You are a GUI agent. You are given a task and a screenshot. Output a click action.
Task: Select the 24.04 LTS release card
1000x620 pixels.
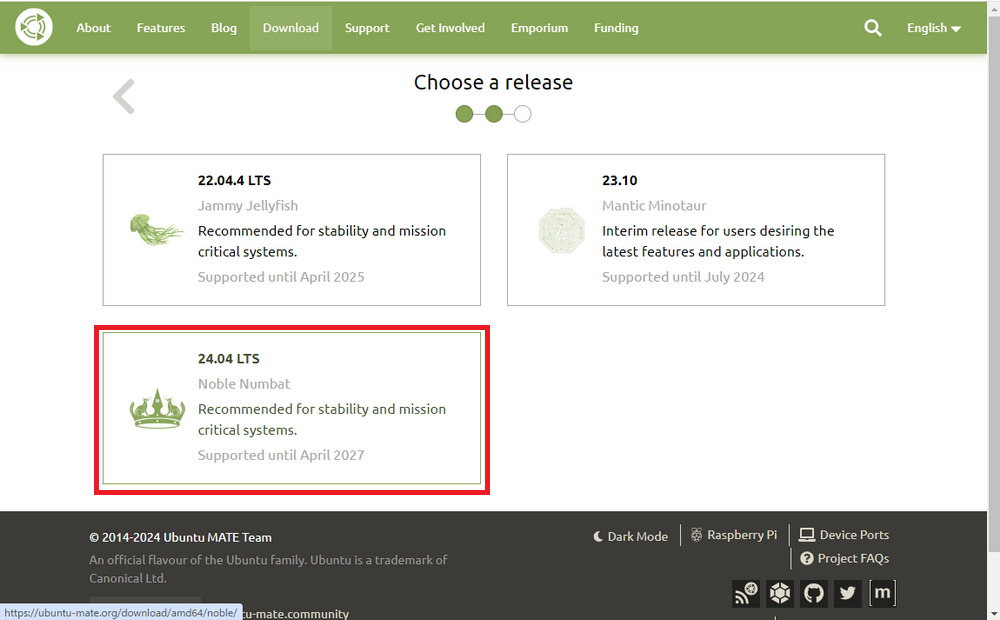291,408
